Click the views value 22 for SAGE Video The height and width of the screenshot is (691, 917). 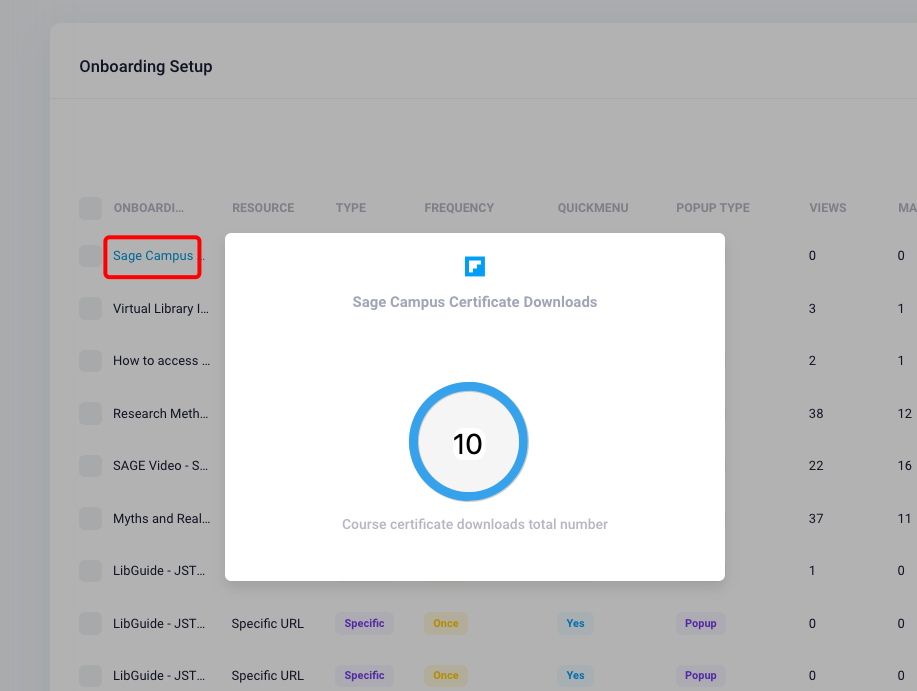tap(816, 466)
